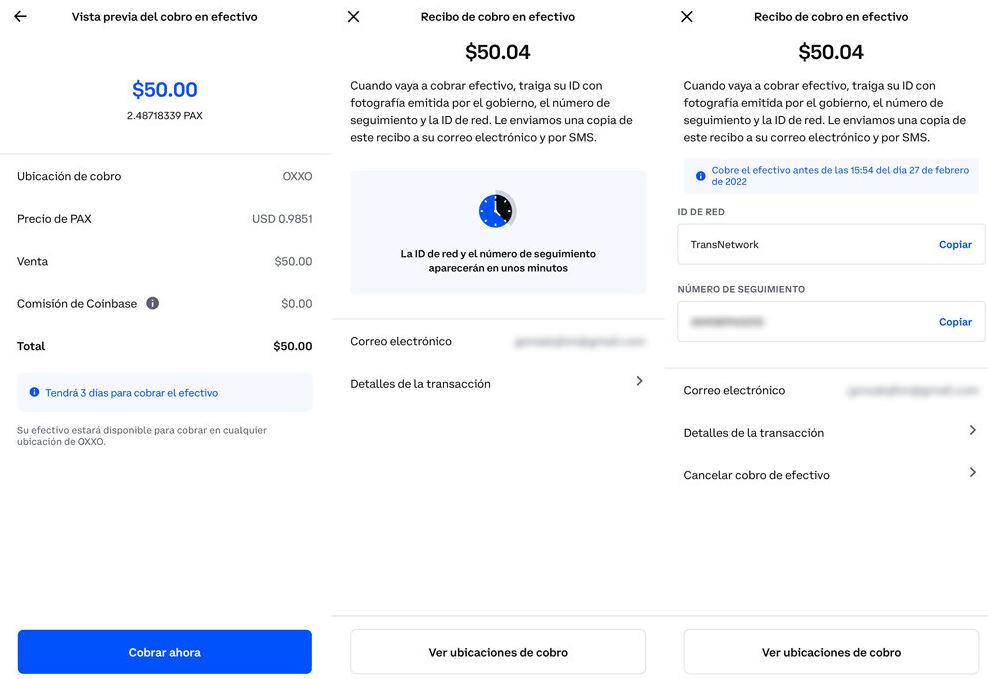Tap info icon next to cash deadline notice

coord(700,176)
